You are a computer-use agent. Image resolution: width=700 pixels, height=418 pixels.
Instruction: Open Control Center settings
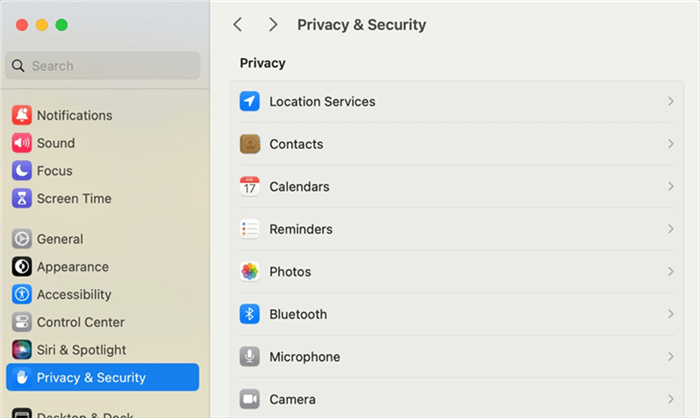click(x=80, y=322)
